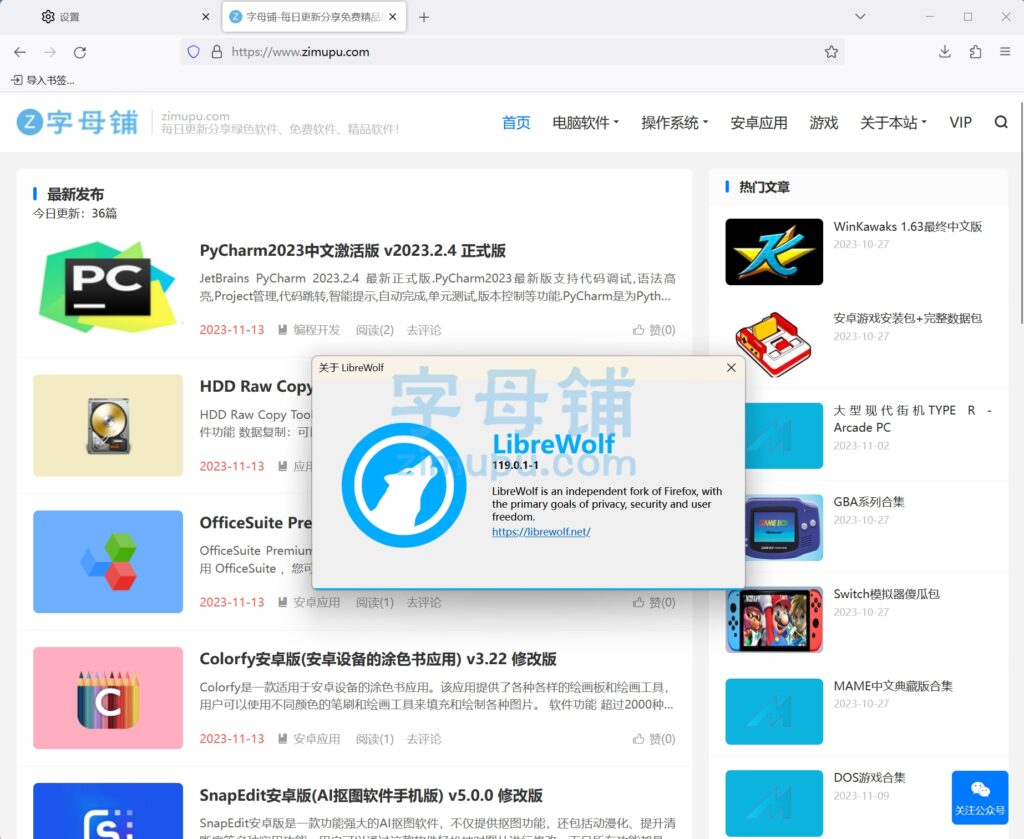The width and height of the screenshot is (1024, 839).
Task: Like the Colorfy post with 赞(0)
Action: pos(654,738)
